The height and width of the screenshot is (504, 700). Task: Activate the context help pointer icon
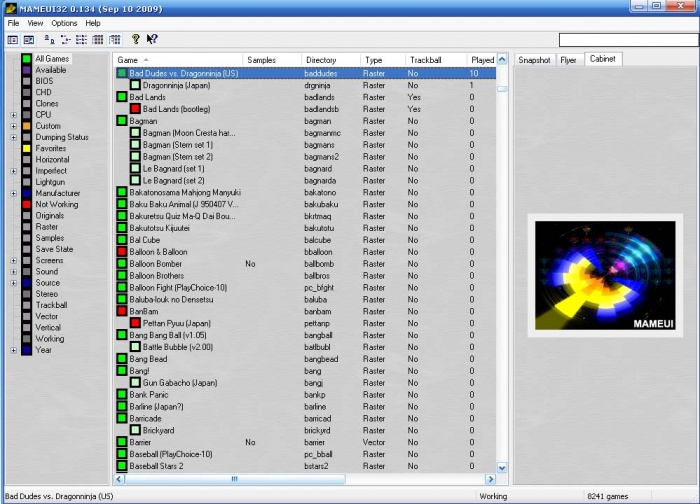152,39
